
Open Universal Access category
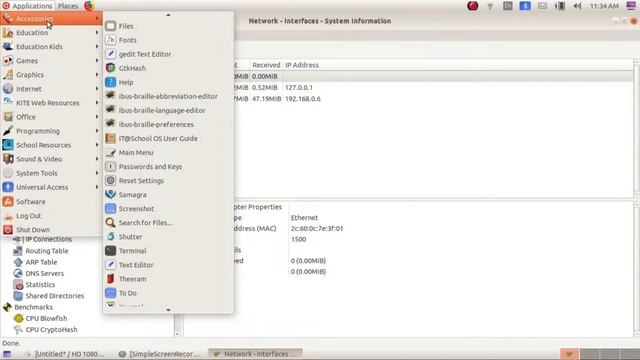point(51,187)
